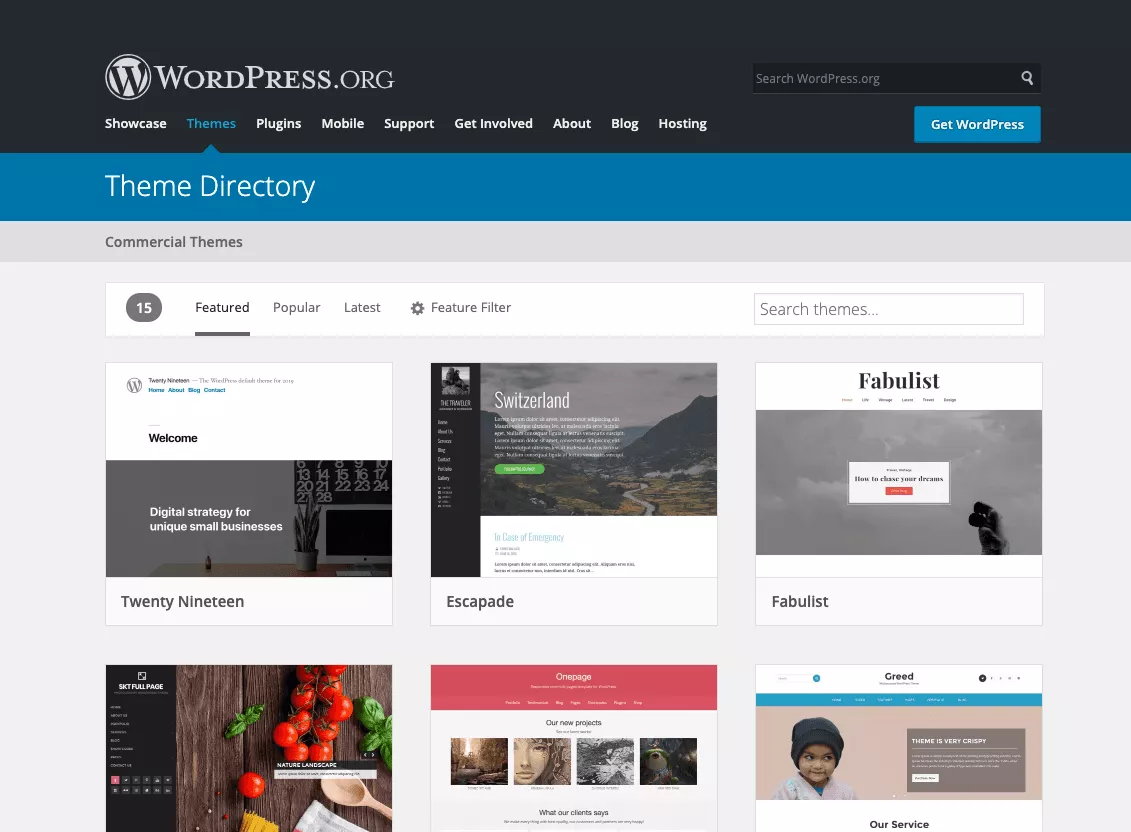Open the Support menu item
1131x832 pixels.
409,123
